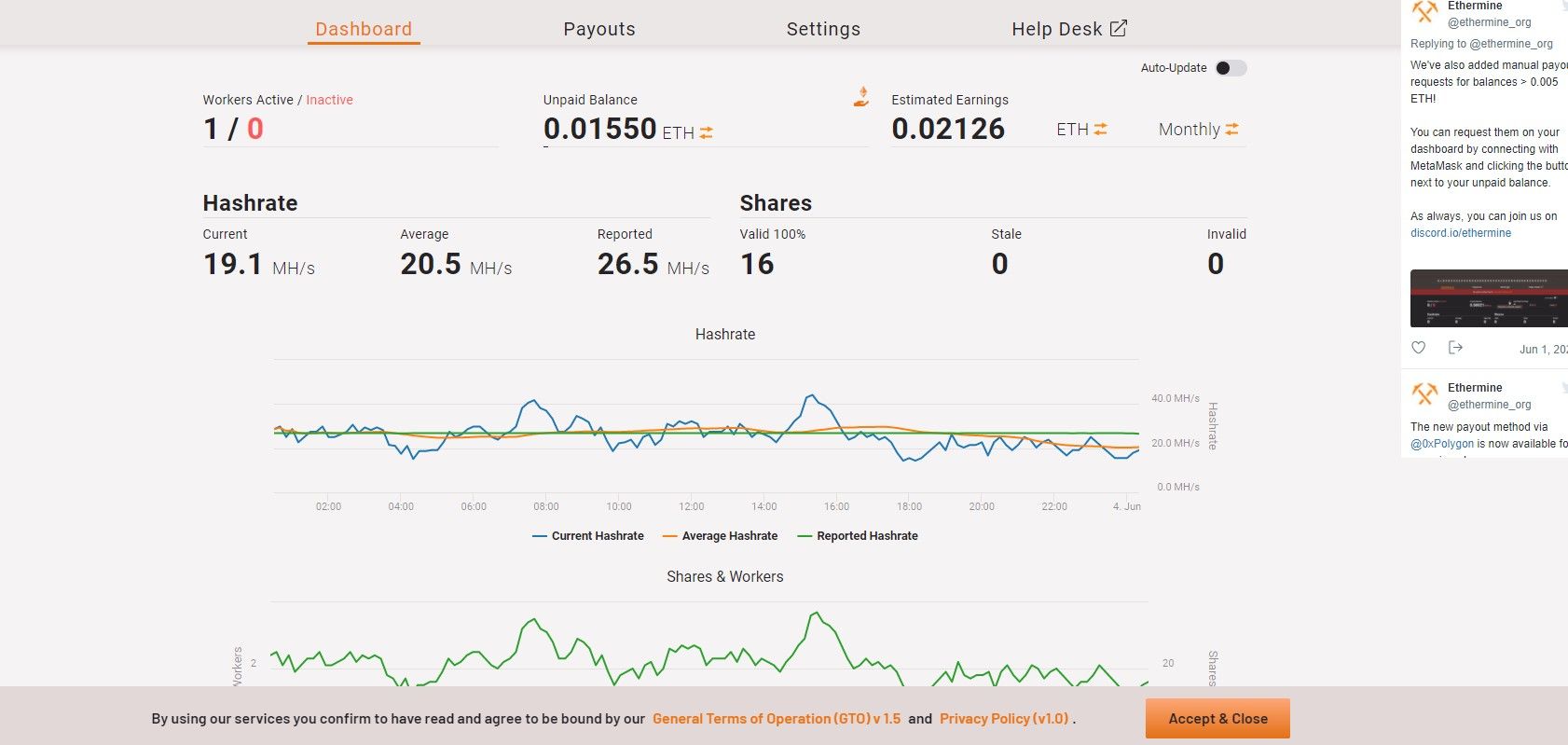Swap Unpaid Balance ETH currency icon
1568x745 pixels.
point(707,133)
